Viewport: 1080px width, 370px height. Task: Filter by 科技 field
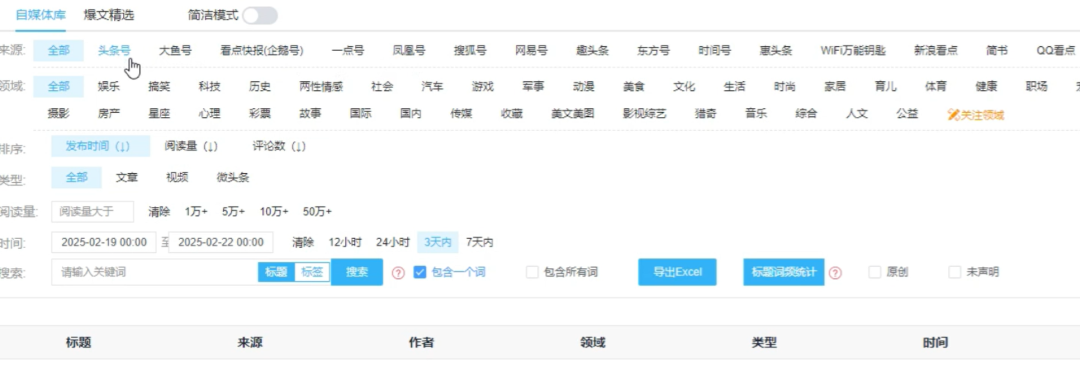coord(209,86)
